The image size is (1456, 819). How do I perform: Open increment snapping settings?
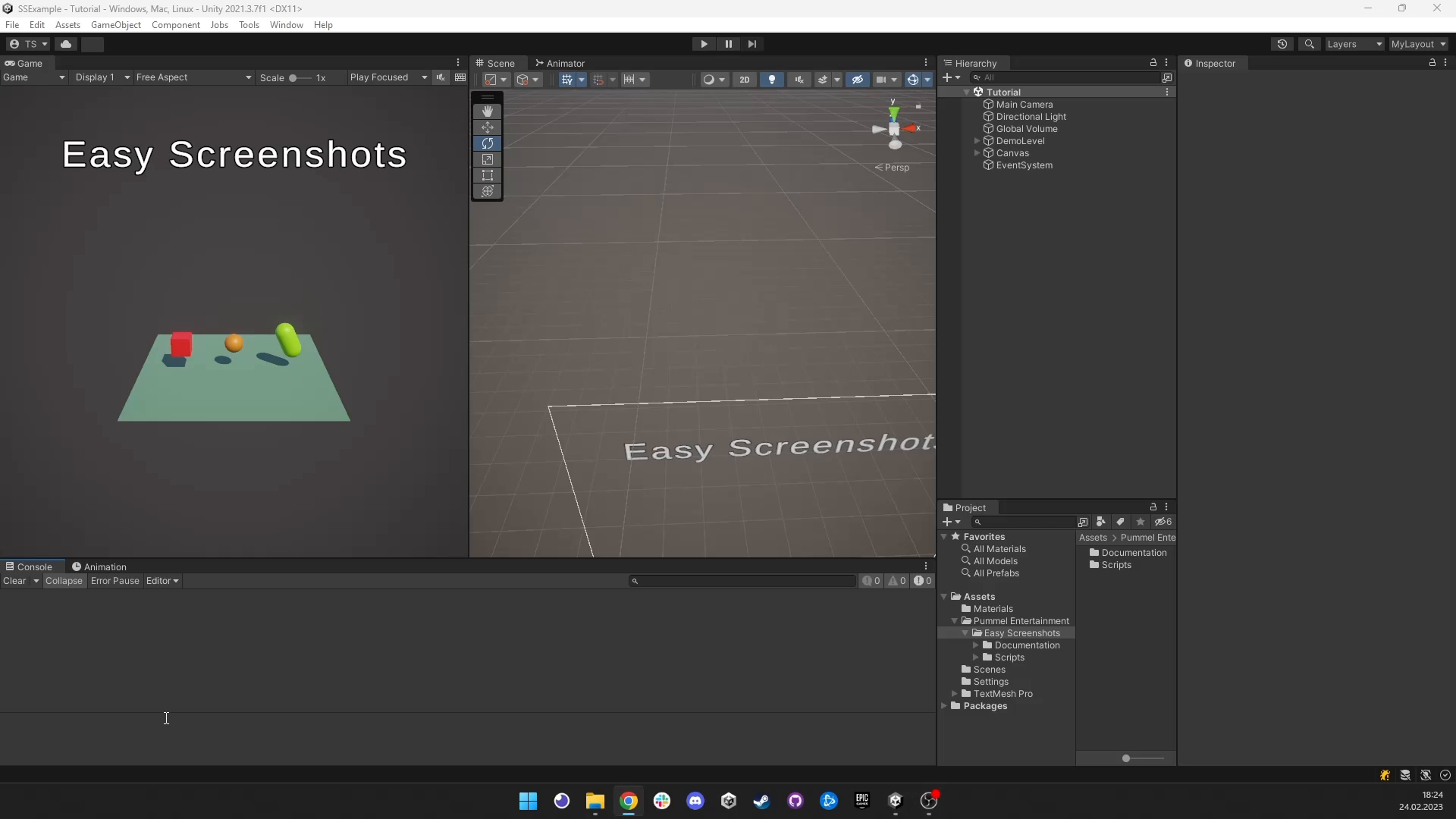[634, 80]
